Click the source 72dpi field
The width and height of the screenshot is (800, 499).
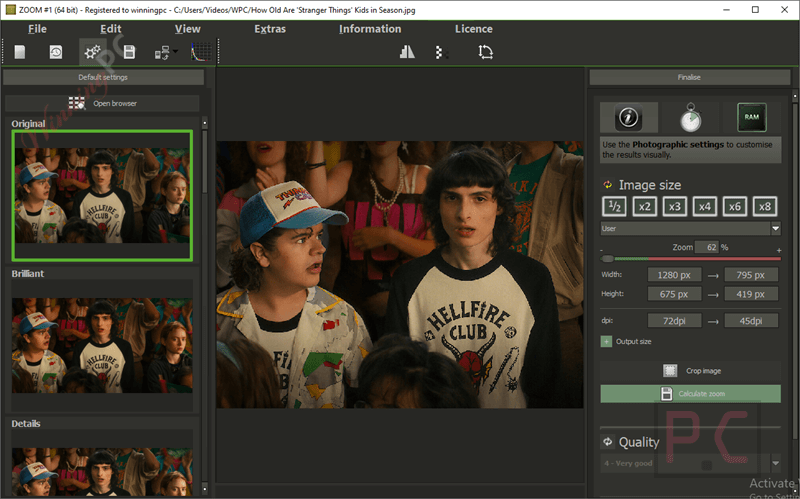click(x=674, y=320)
